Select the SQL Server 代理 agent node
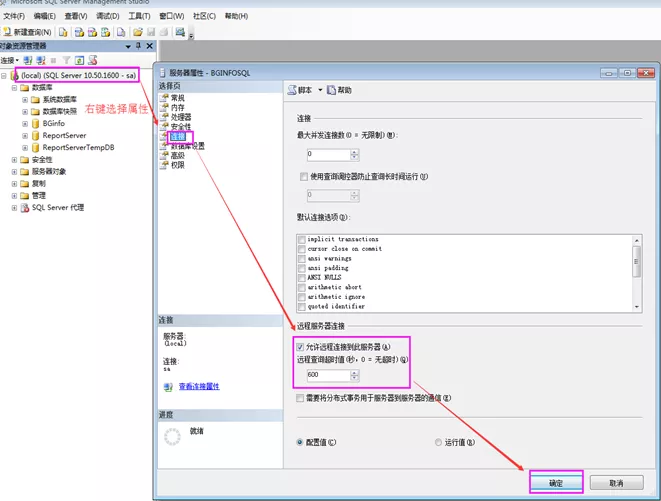The width and height of the screenshot is (661, 501). [x=58, y=207]
